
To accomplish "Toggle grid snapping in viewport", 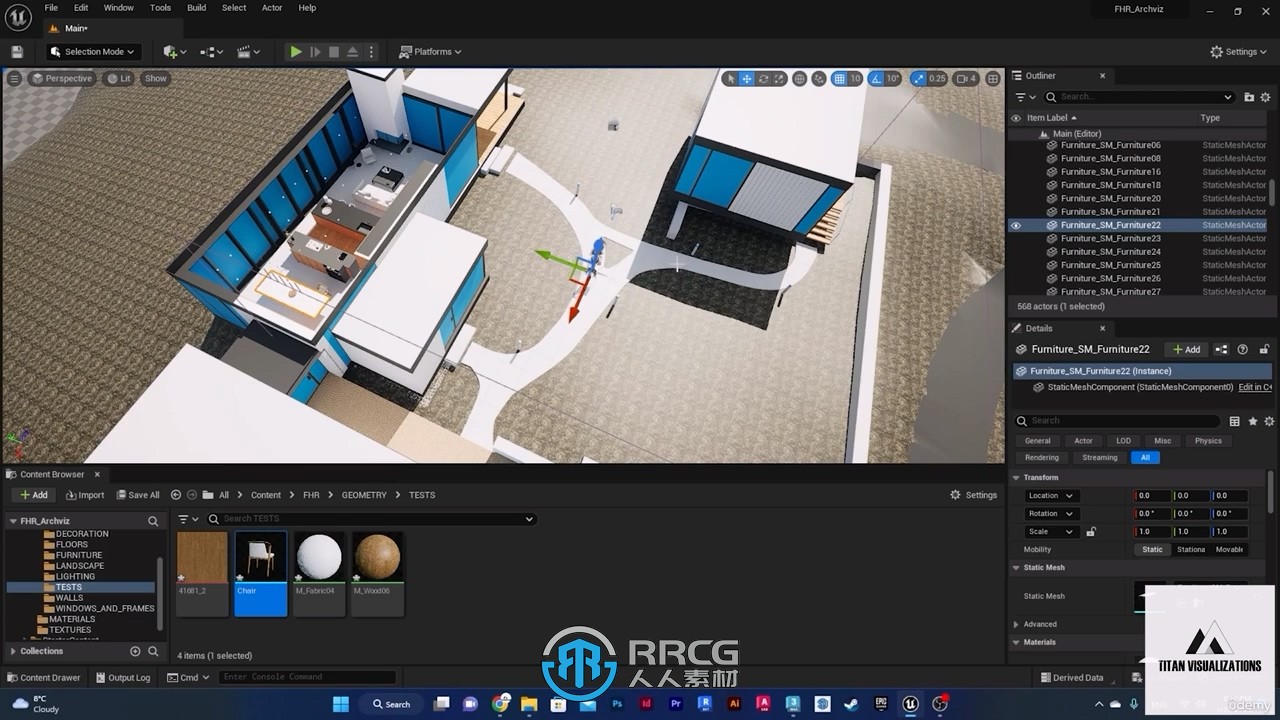I will tap(840, 78).
